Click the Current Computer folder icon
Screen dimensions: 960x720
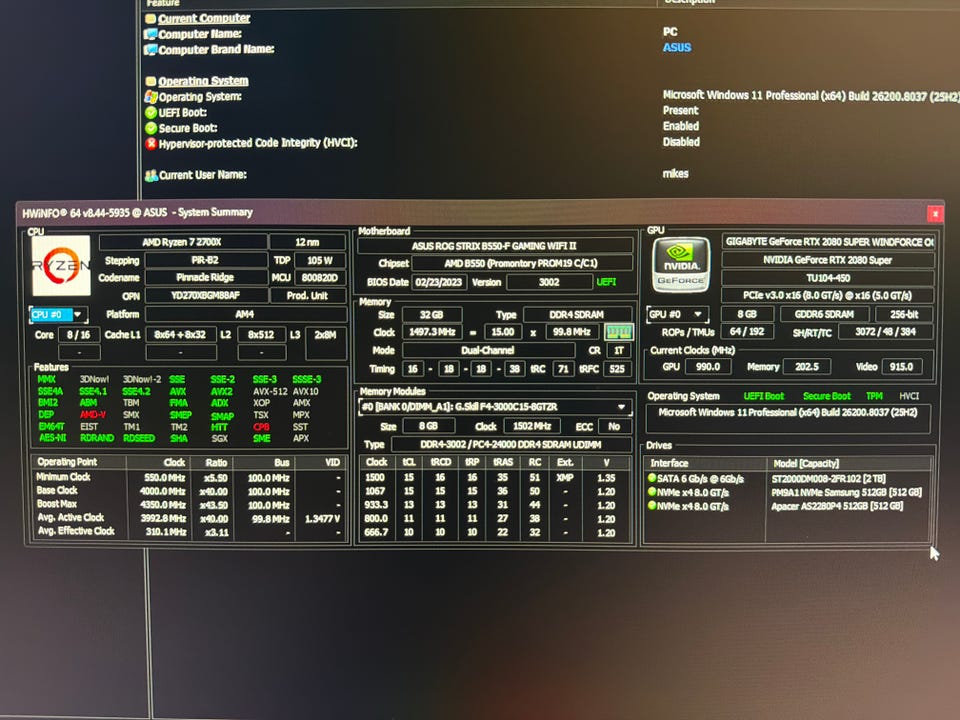pos(151,18)
